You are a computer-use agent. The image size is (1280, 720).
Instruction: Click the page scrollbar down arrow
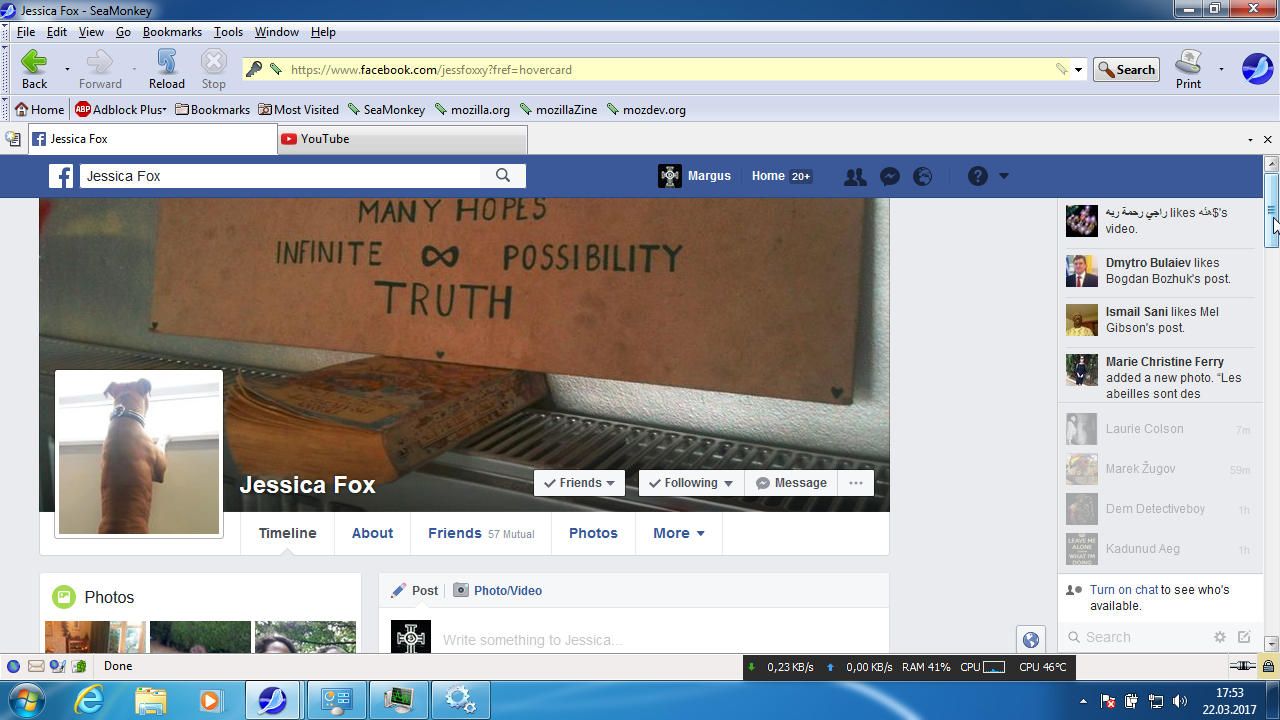[1272, 645]
